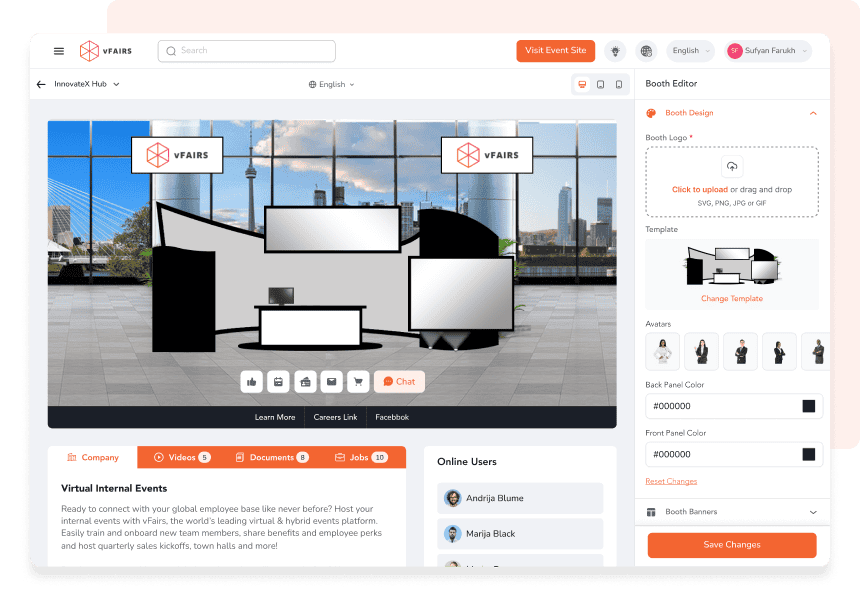Click the vFairs logo in header

[106, 51]
